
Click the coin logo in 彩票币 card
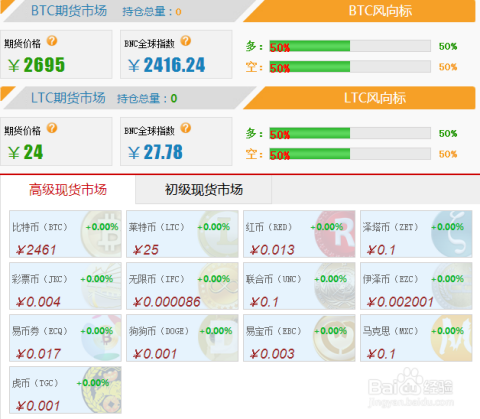(101, 286)
